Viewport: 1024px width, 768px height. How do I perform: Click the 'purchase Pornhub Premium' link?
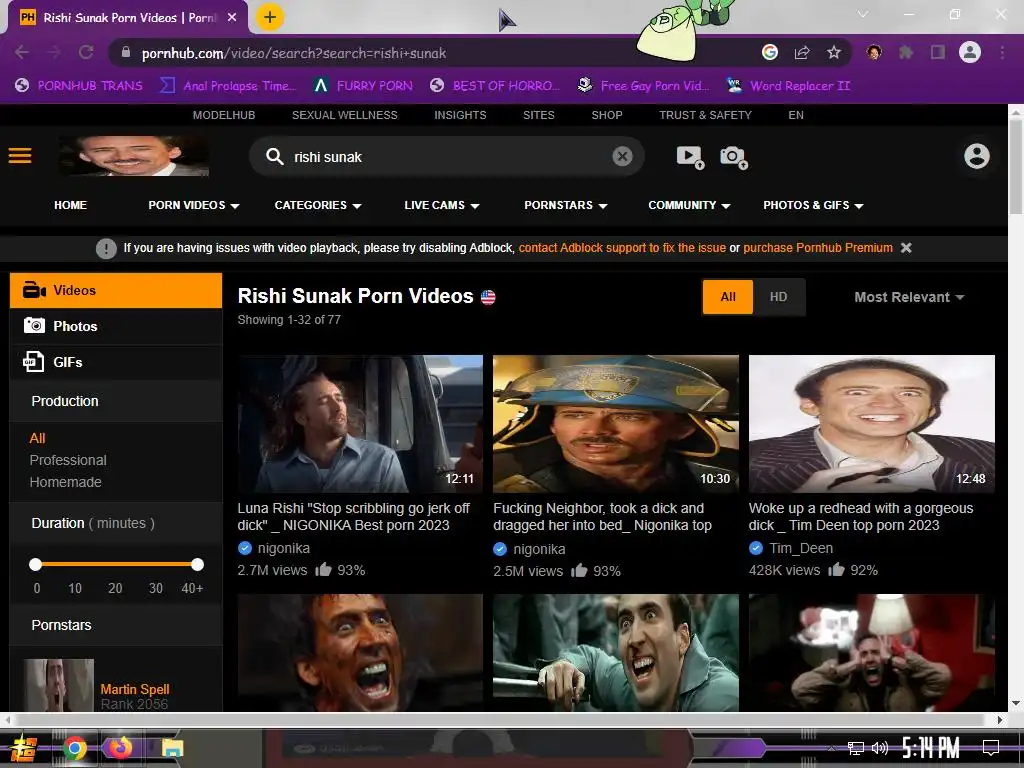[x=818, y=248]
